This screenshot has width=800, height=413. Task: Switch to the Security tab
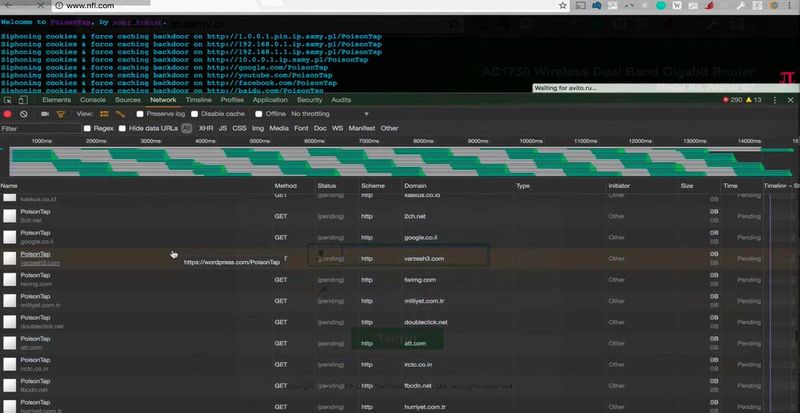click(310, 100)
